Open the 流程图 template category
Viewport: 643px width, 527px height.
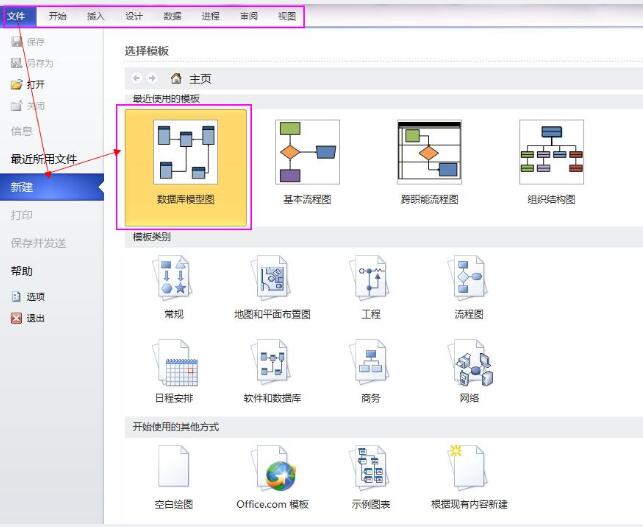pos(469,287)
